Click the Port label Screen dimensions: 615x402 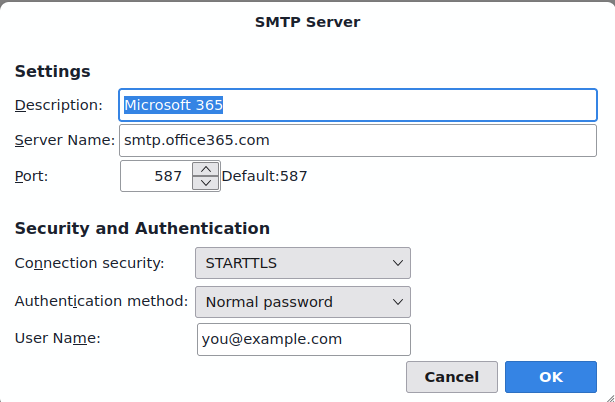point(31,176)
